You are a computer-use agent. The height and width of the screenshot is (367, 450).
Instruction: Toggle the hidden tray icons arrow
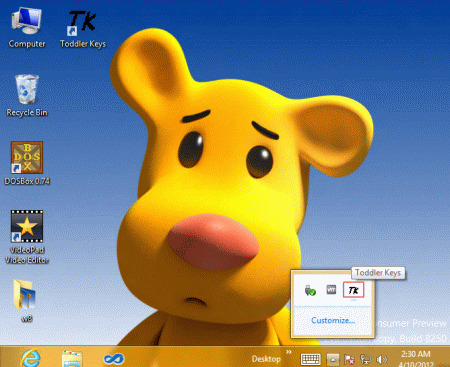(333, 360)
